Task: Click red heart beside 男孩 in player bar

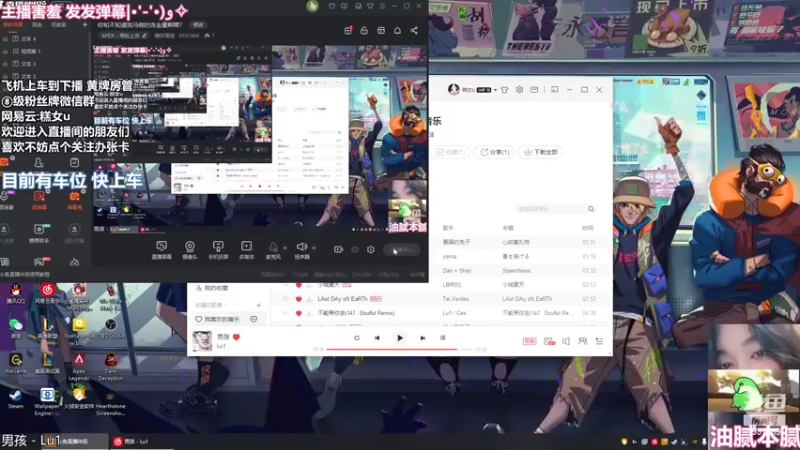Action: coord(236,337)
